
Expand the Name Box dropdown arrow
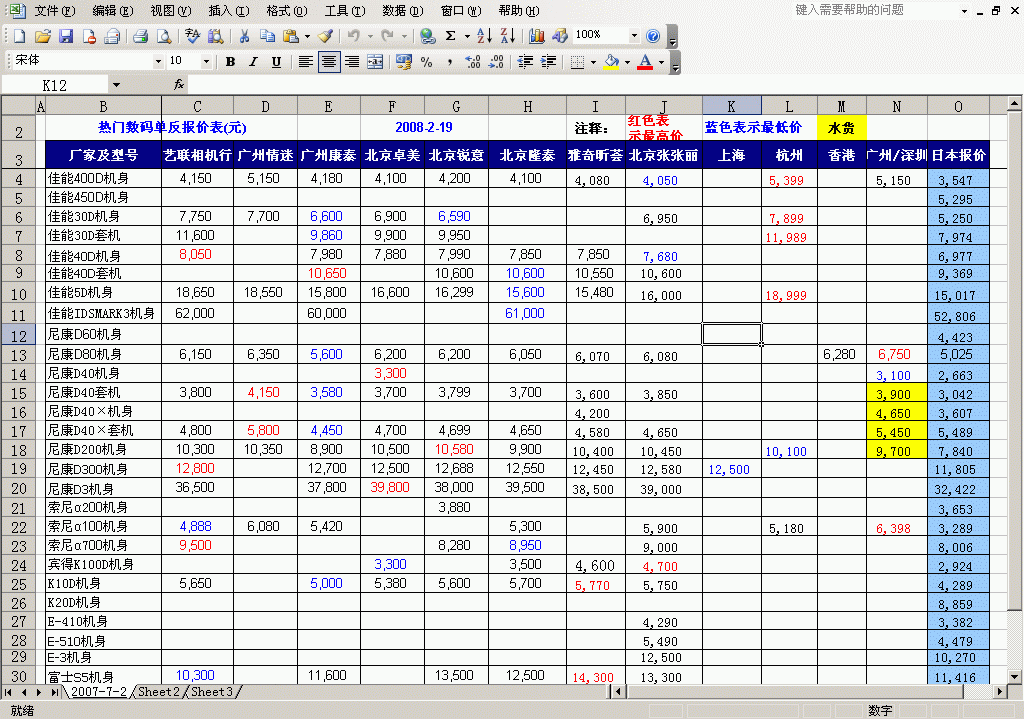click(116, 85)
